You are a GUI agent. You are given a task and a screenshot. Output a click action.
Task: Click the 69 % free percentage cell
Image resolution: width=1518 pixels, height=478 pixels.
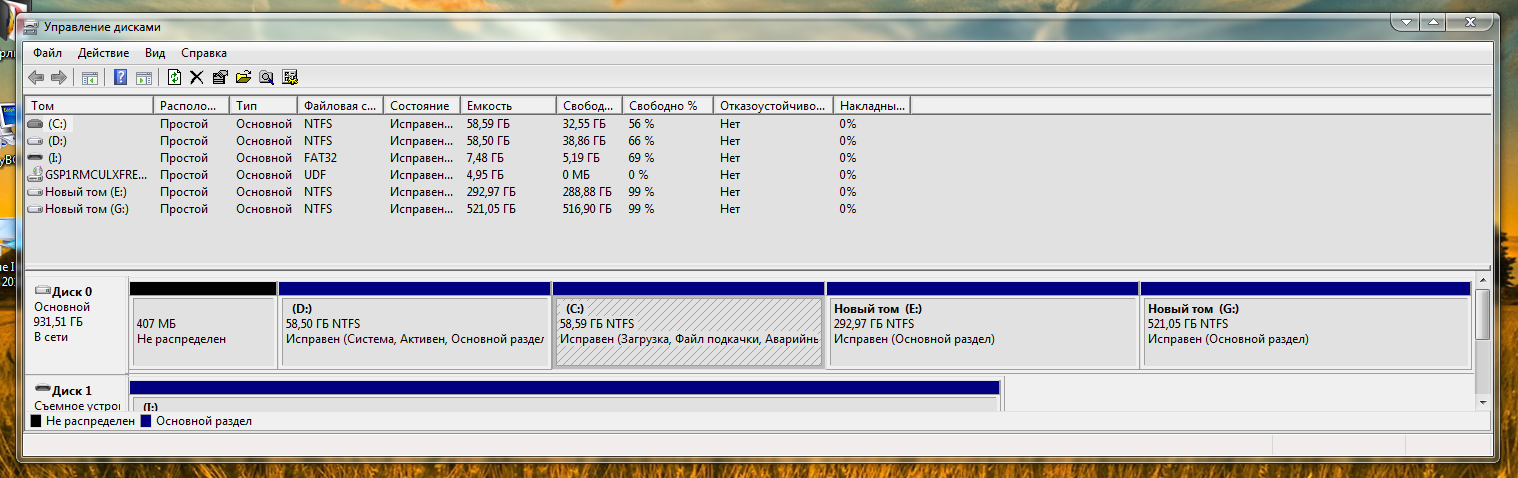click(641, 158)
